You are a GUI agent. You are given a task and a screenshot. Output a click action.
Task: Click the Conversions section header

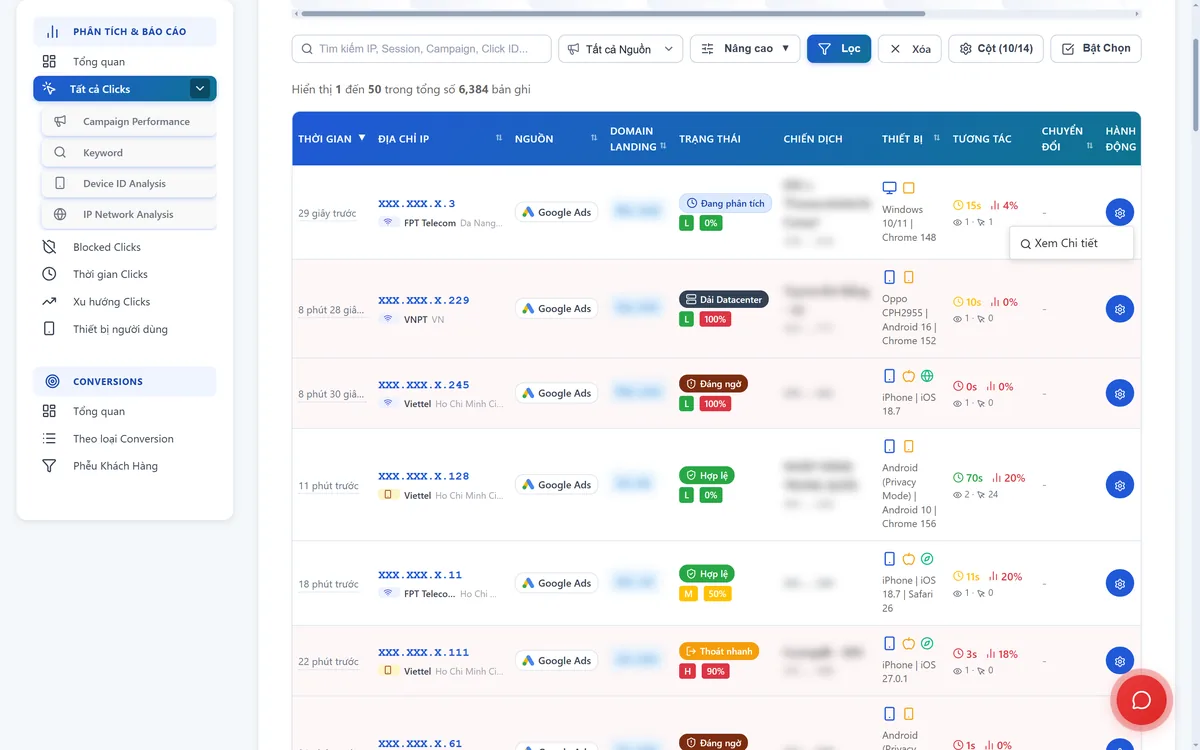[125, 381]
